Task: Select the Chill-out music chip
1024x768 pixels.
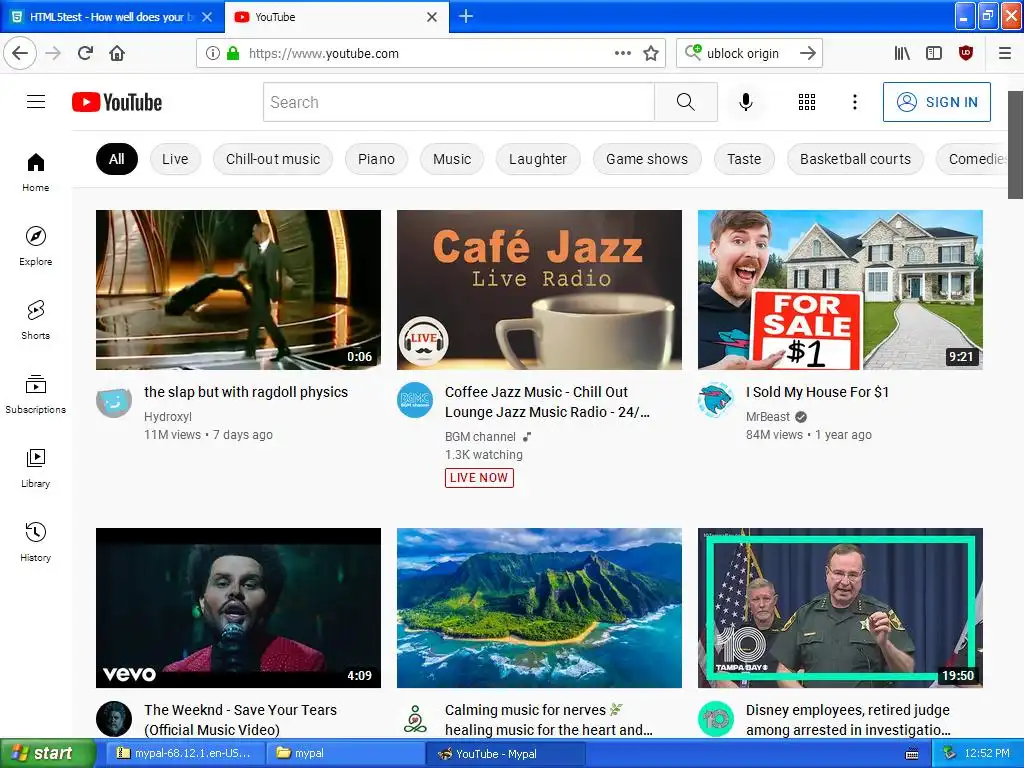Action: pos(273,159)
